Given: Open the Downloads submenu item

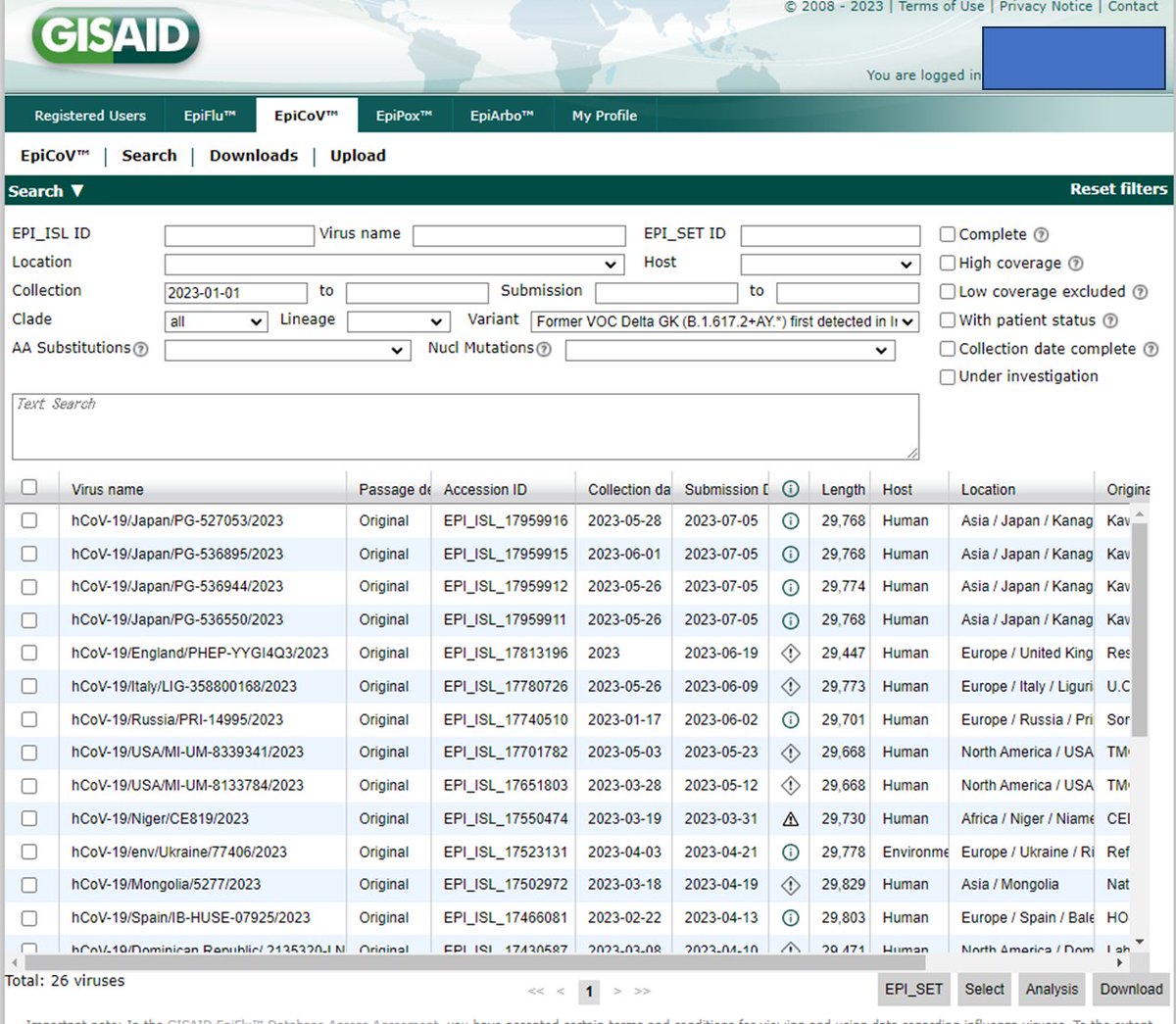Looking at the screenshot, I should [x=254, y=156].
